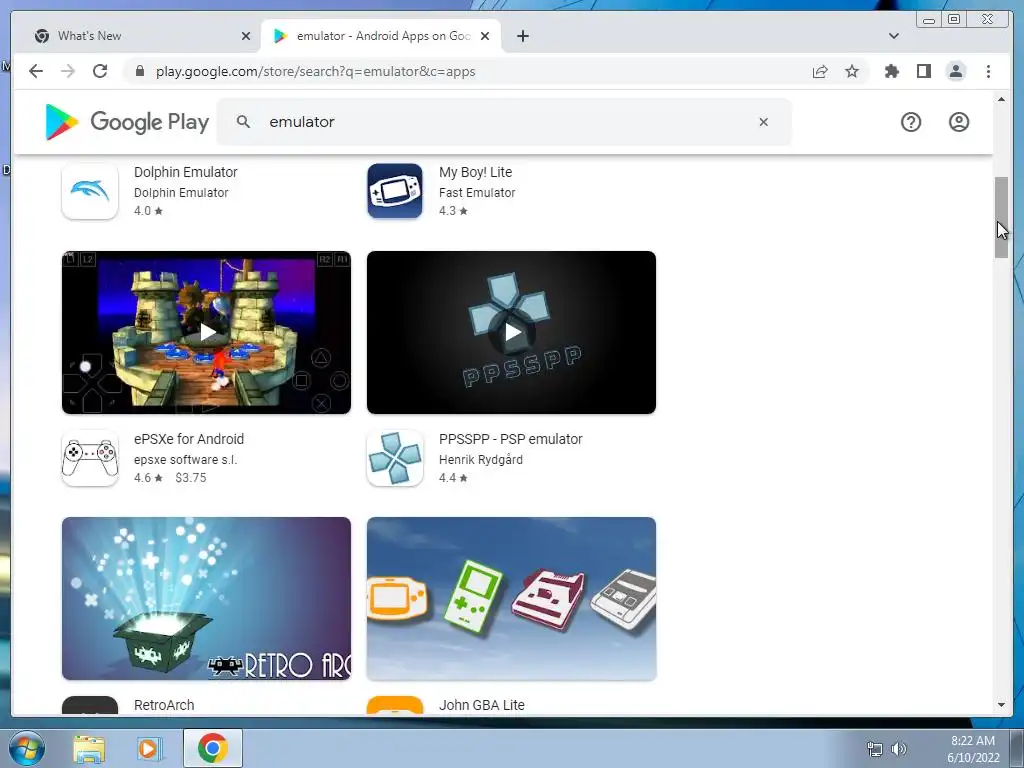This screenshot has width=1024, height=768.
Task: Select the emulator Google Play tab
Action: 381,36
